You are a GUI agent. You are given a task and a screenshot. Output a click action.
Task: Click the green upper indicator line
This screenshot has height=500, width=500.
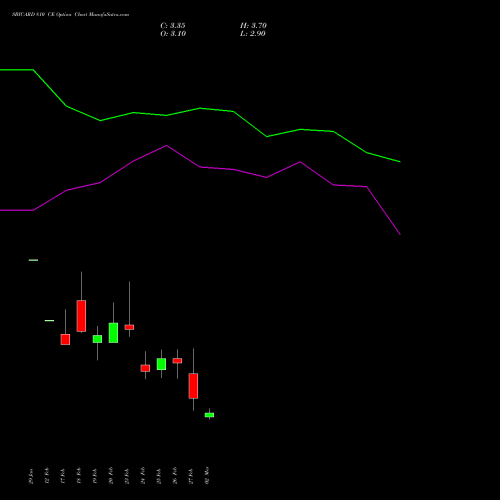point(200,108)
